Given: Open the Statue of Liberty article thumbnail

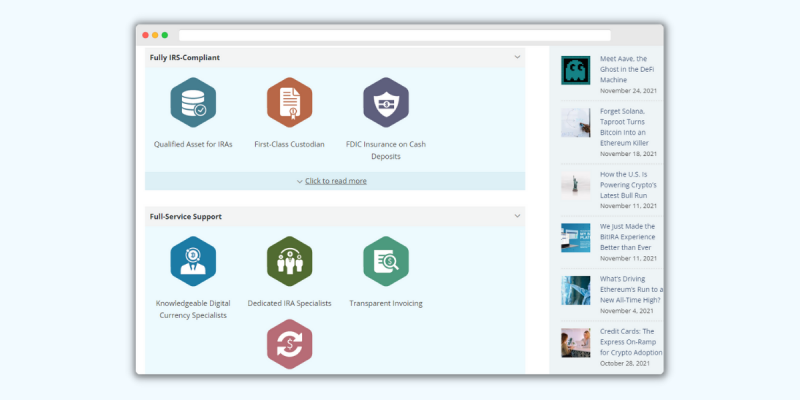Looking at the screenshot, I should pyautogui.click(x=576, y=185).
